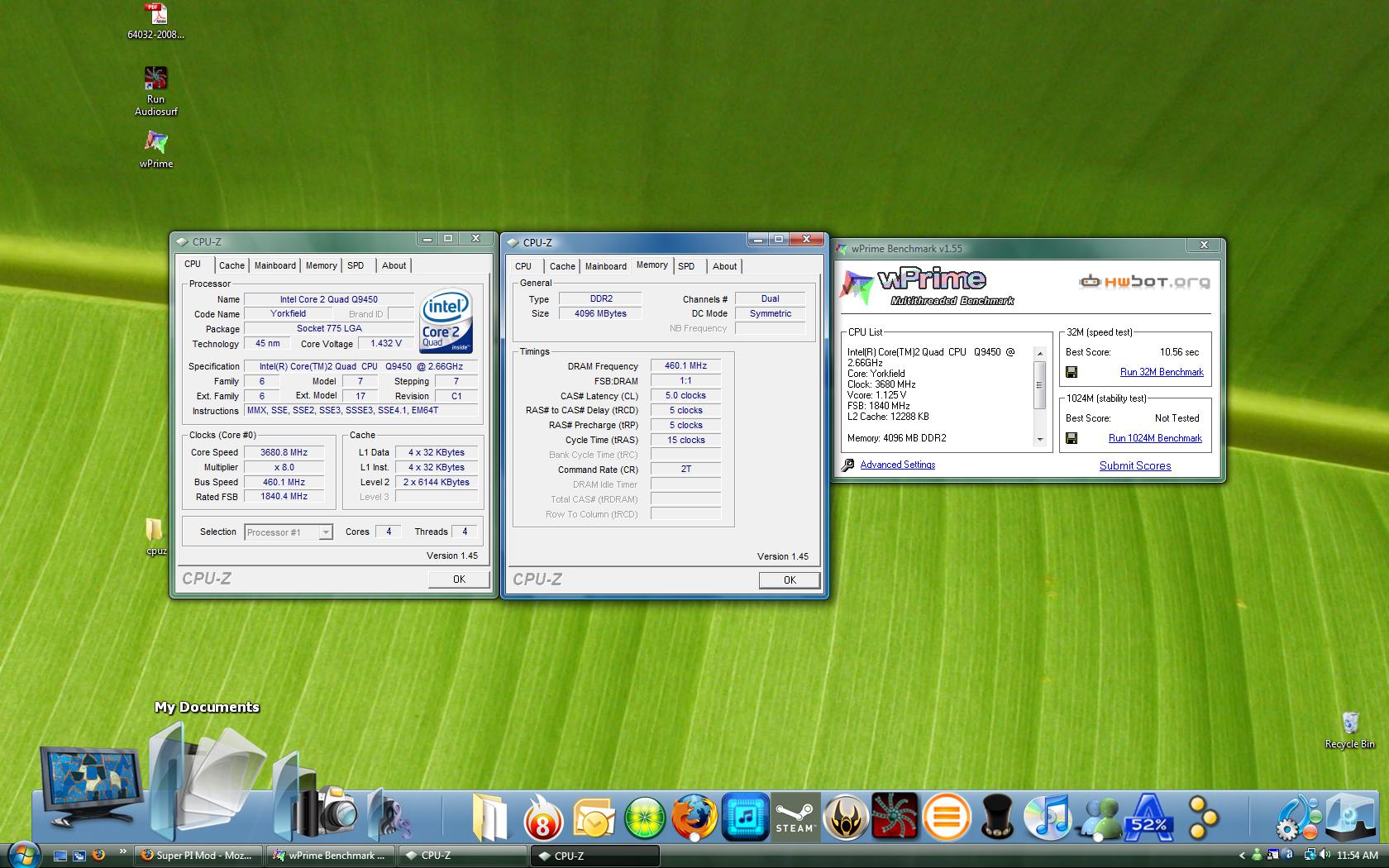Screen dimensions: 1389x868
Task: Click the hwbot.org logo
Action: pos(1144,281)
